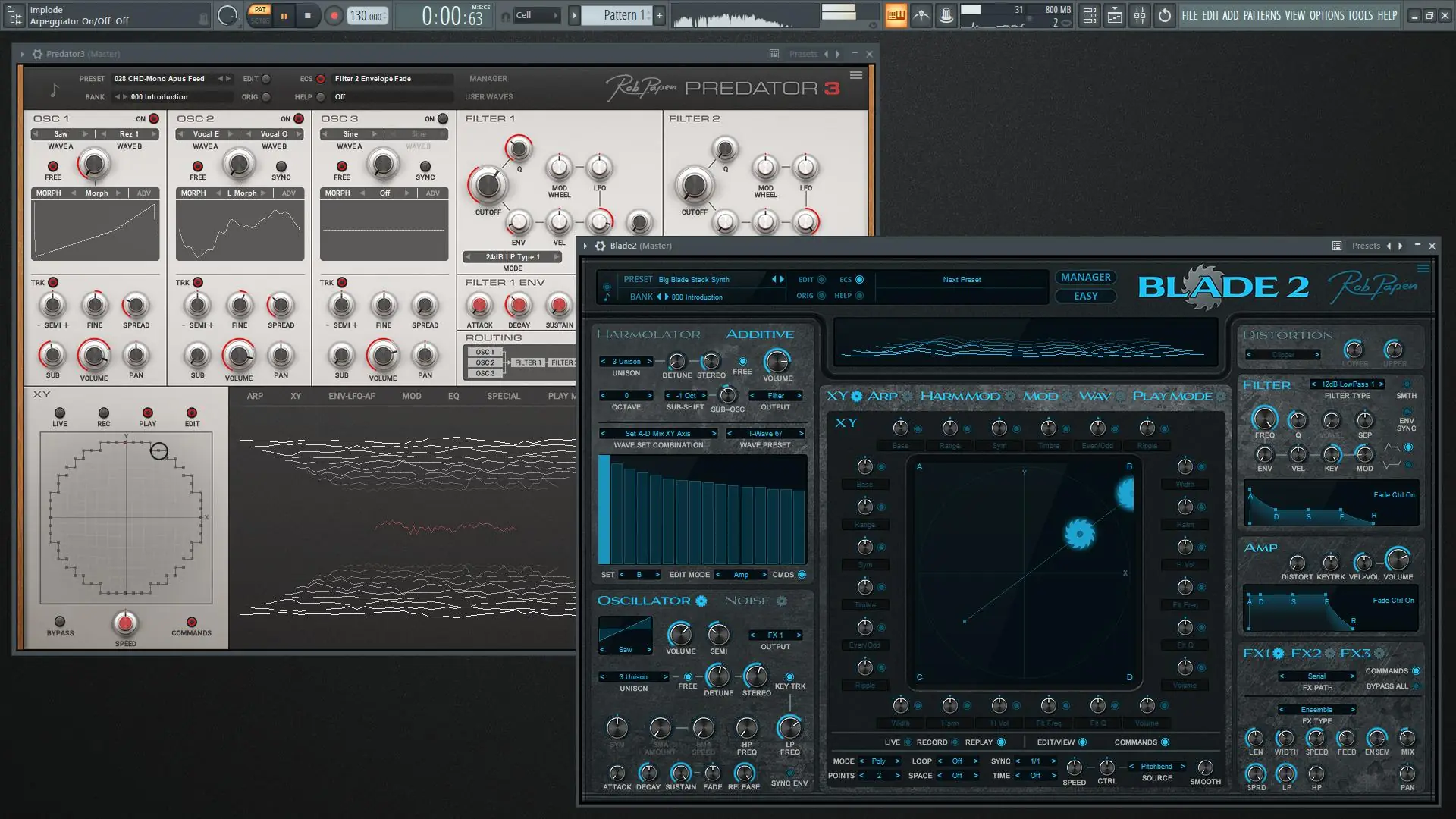Open FX TYPE Ensemble selector
1456x819 pixels.
pos(1316,710)
